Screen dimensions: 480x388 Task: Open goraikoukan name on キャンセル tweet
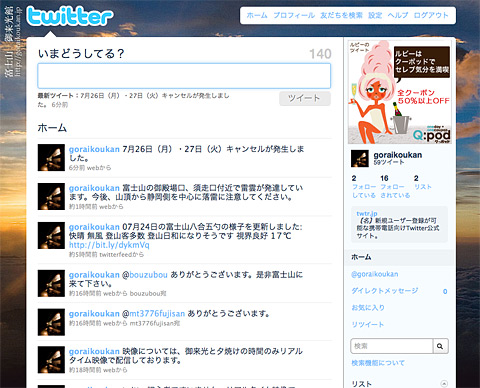94,149
